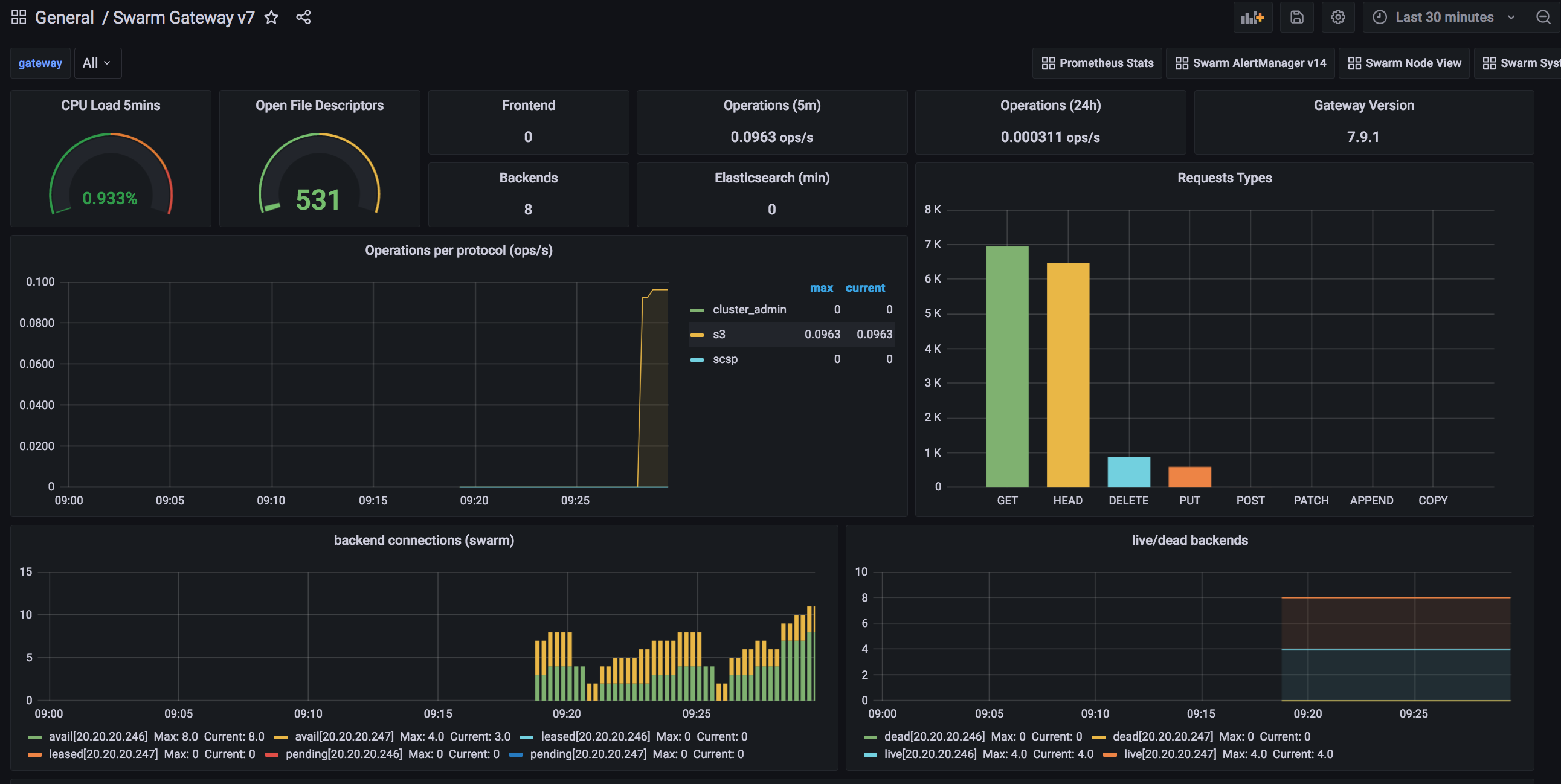1561x784 pixels.
Task: Toggle cluster_admin series in legend
Action: point(749,310)
